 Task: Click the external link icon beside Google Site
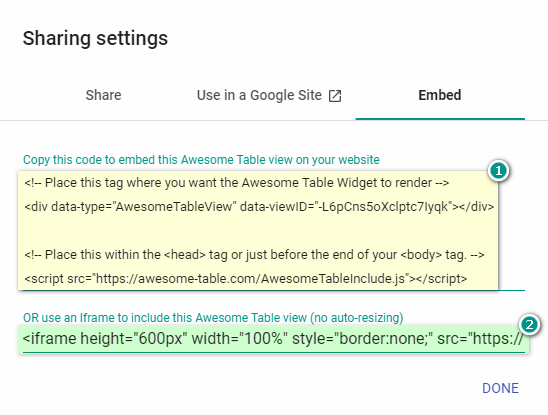[x=335, y=95]
